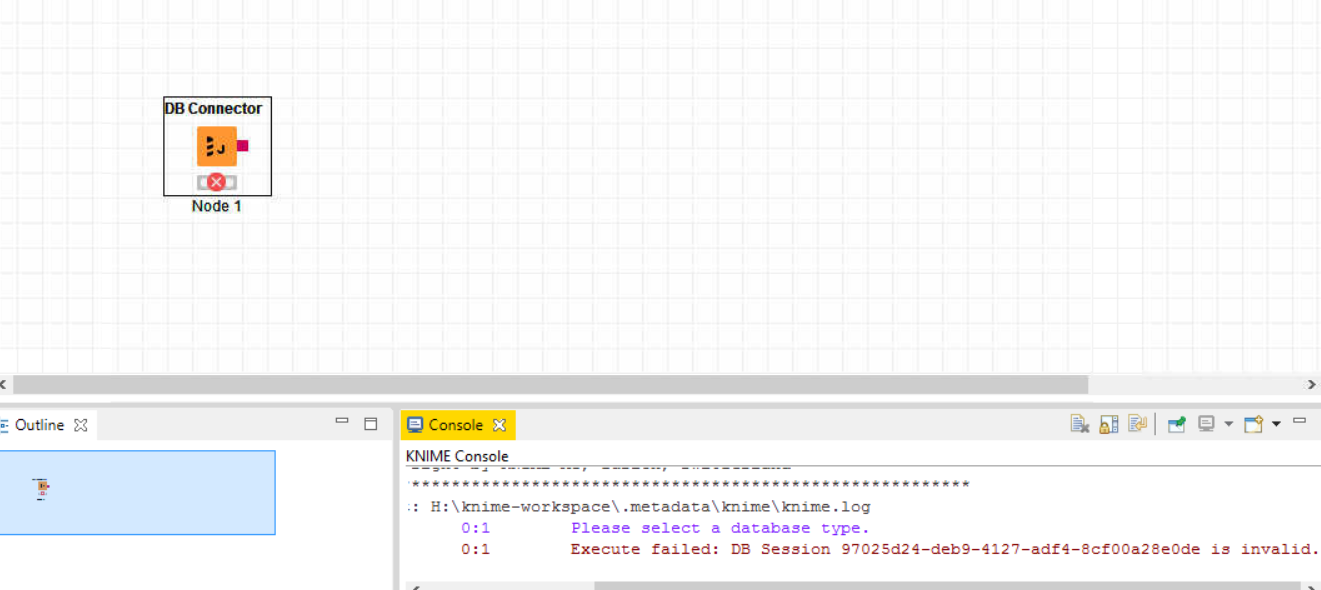Click the node thumbnail in the Outline view

click(x=42, y=489)
